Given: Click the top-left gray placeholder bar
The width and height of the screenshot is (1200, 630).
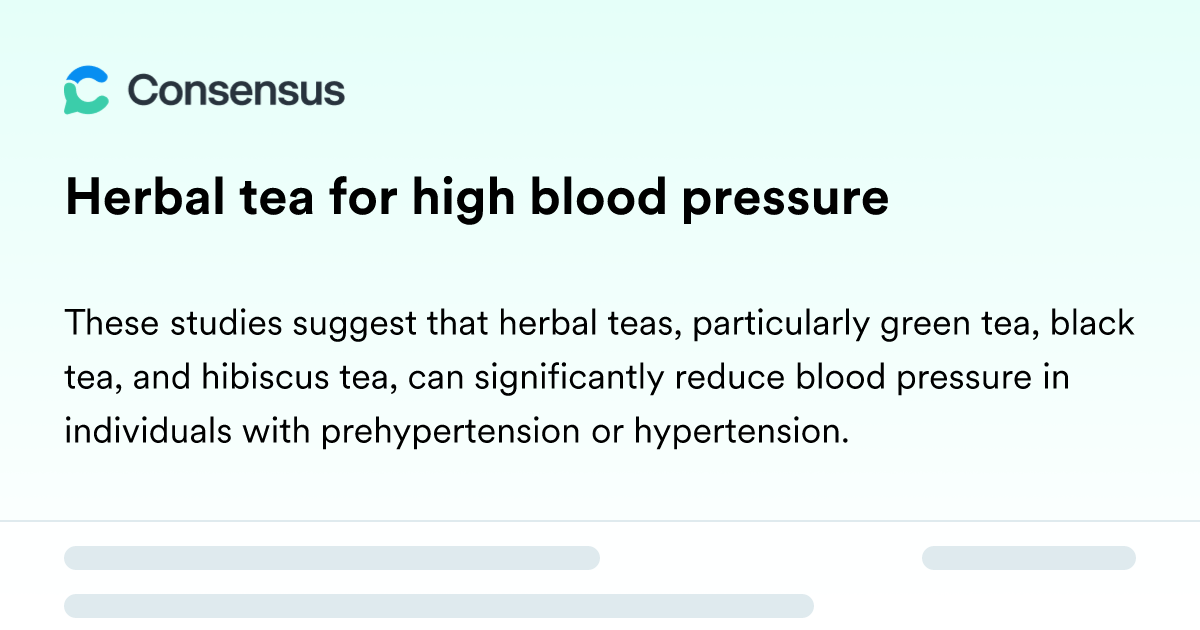Looking at the screenshot, I should (331, 558).
